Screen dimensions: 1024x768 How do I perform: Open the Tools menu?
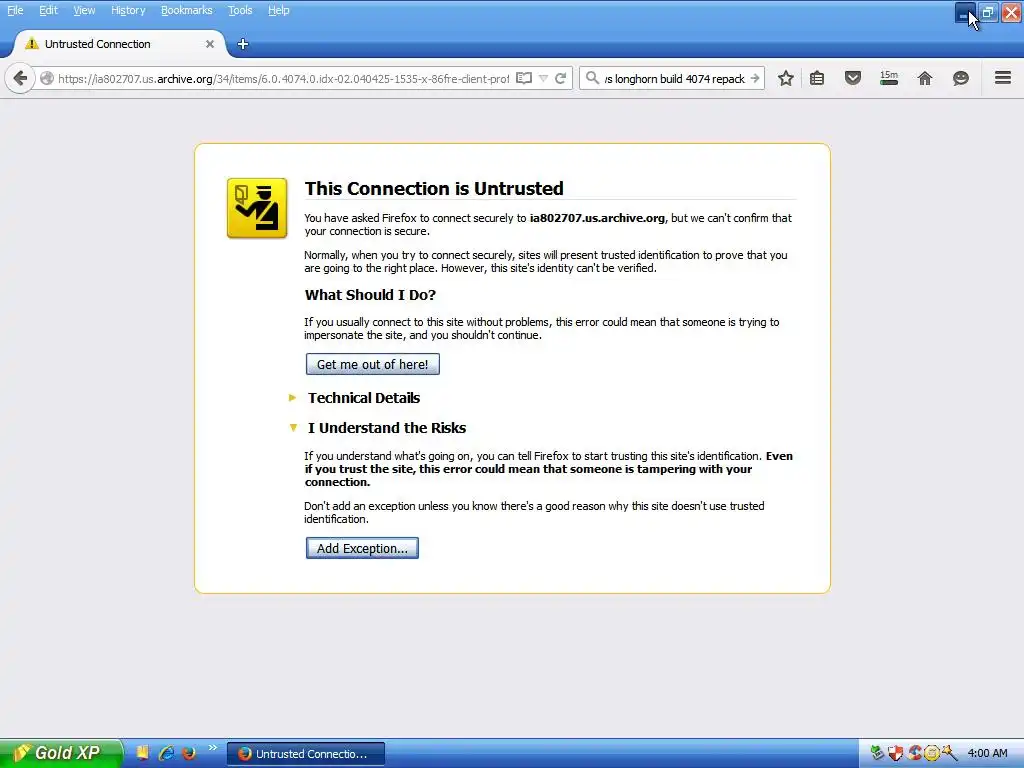(x=240, y=10)
